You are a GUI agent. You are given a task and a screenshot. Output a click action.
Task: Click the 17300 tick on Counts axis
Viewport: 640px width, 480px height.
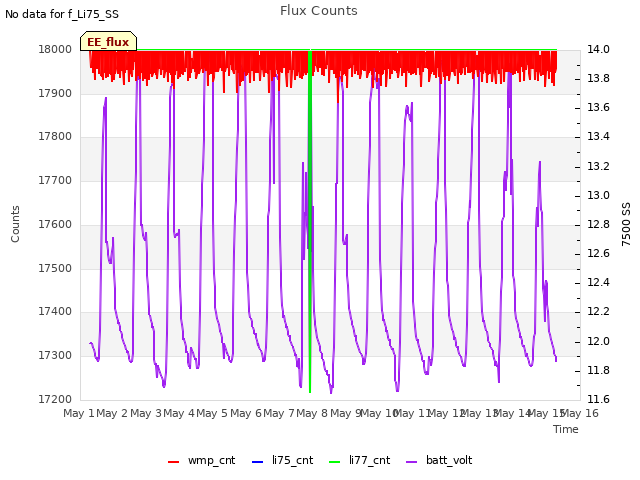pos(55,356)
